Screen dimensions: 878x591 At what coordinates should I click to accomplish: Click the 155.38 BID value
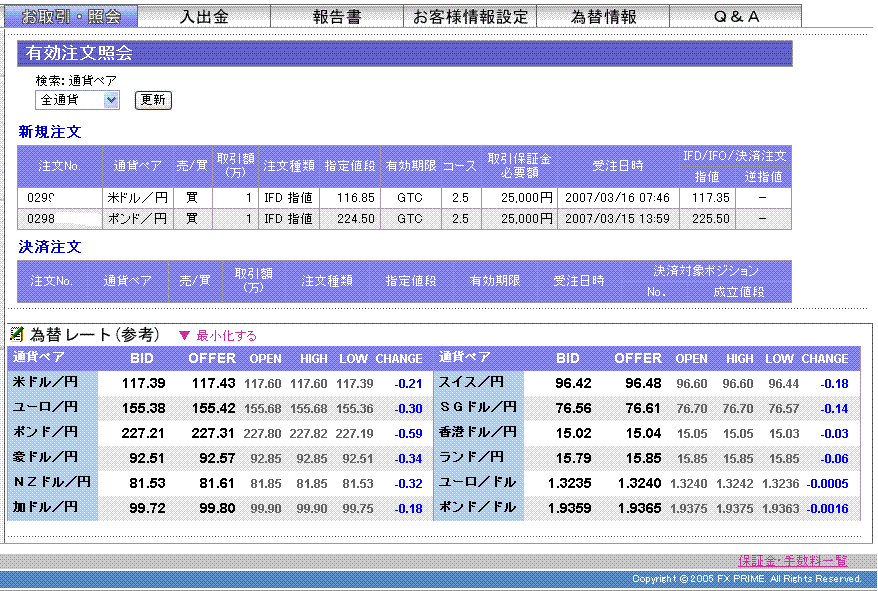click(x=143, y=408)
